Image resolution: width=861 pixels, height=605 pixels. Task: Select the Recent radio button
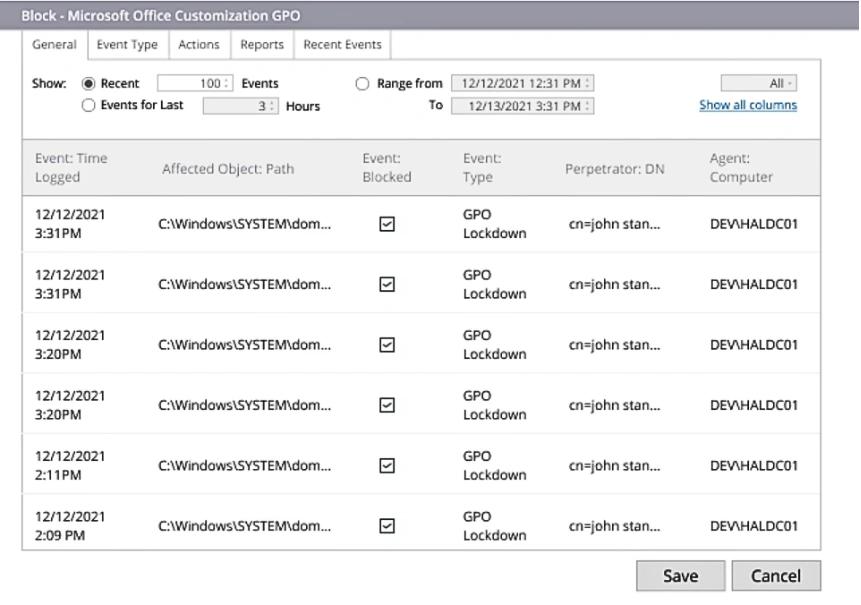pos(88,83)
